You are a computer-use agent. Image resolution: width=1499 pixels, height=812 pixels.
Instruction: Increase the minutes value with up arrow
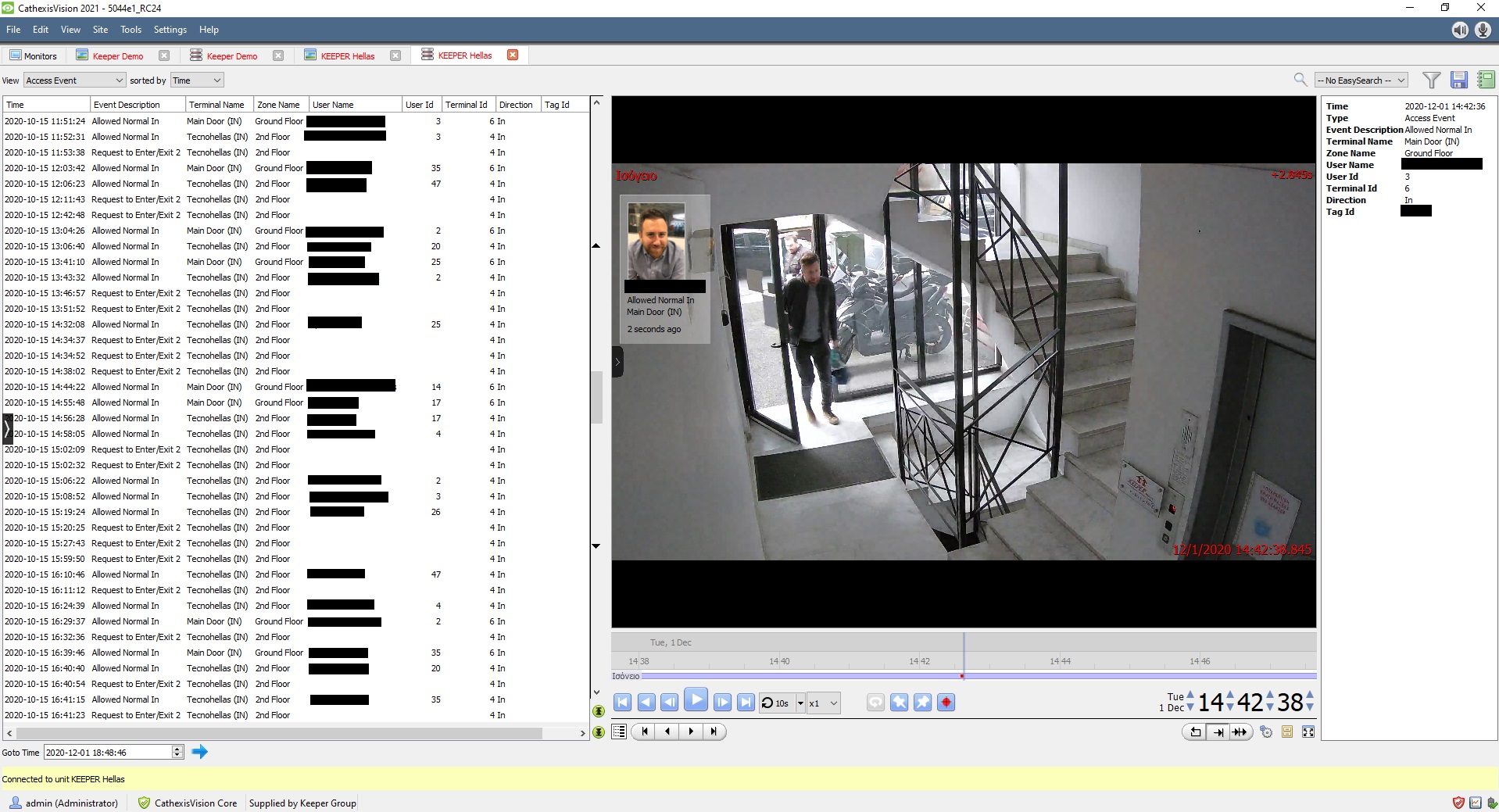point(1270,696)
